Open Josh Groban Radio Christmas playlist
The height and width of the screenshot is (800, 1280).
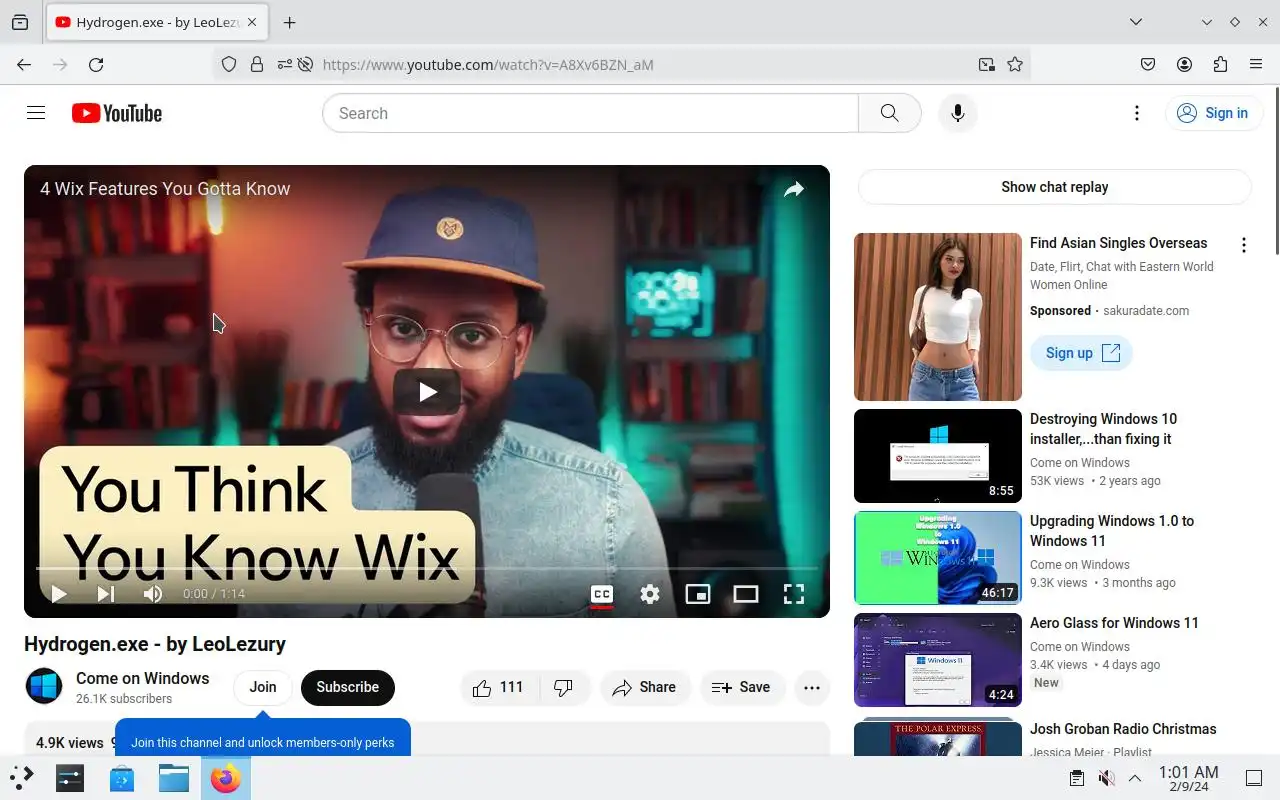click(1123, 729)
